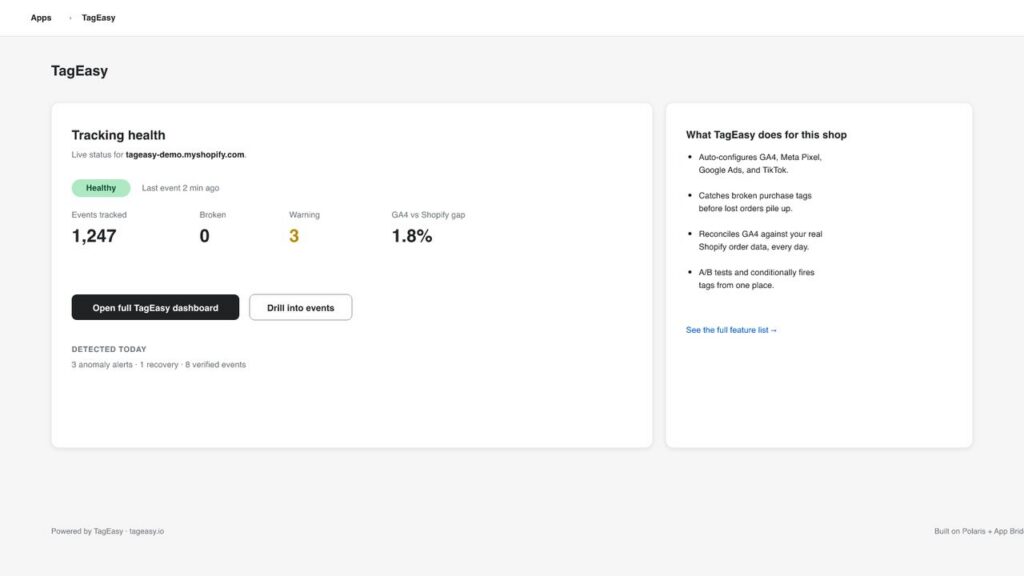1024x576 pixels.
Task: Click the TagEasy page title
Action: tap(80, 71)
